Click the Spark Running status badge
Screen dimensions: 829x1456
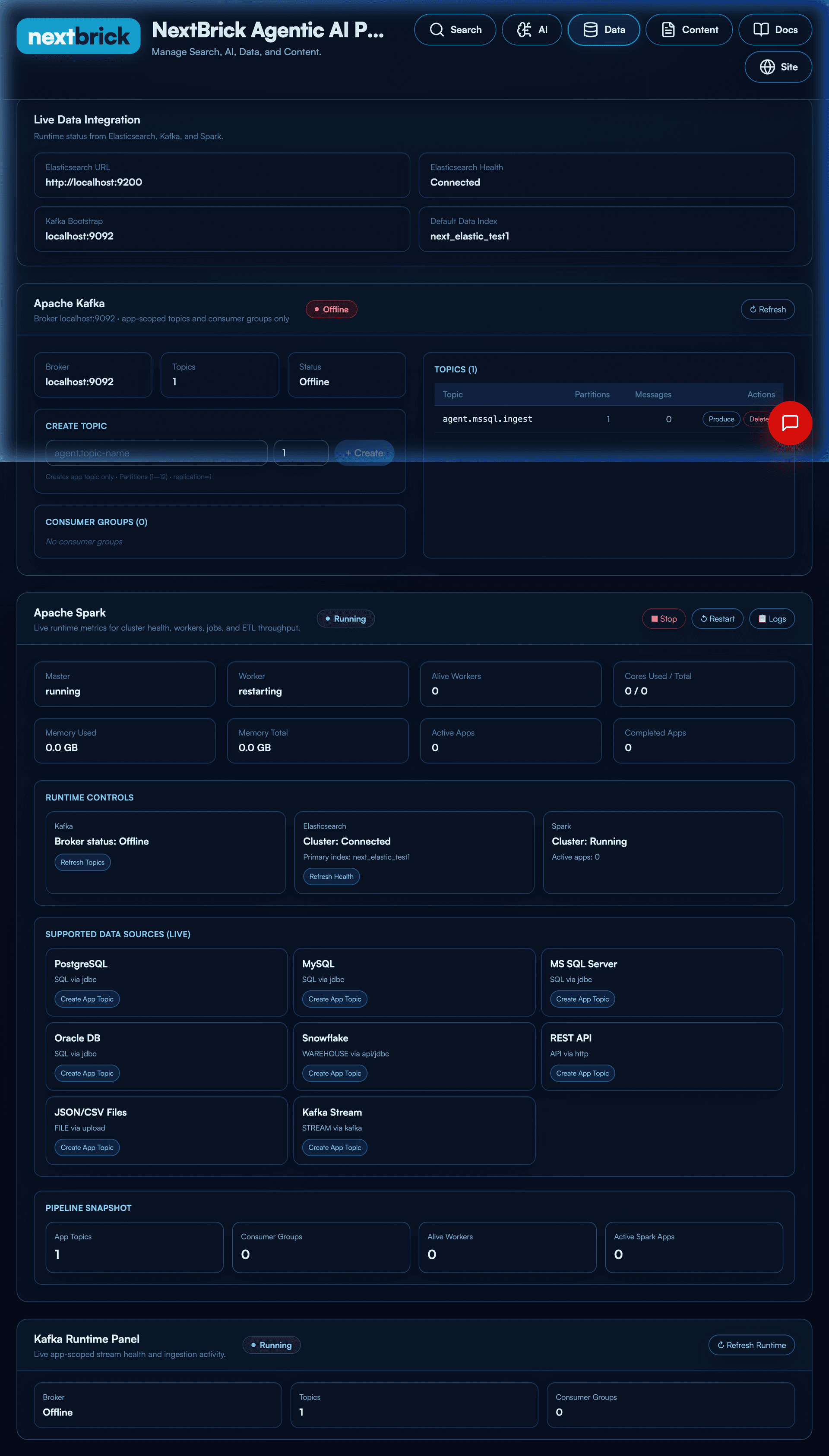click(x=345, y=619)
